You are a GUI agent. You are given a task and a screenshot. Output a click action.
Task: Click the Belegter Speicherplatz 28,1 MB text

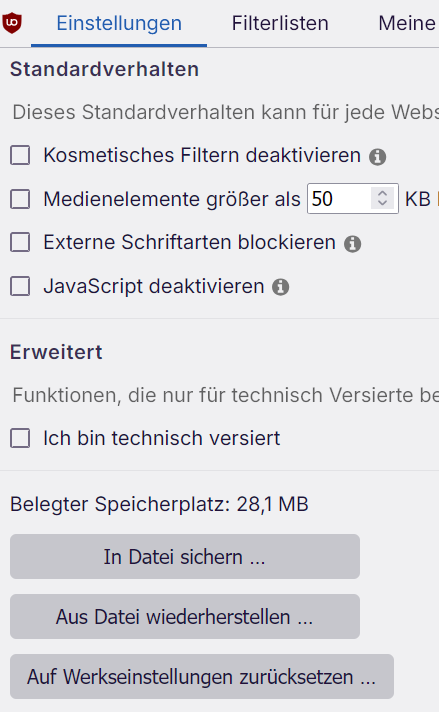pos(159,504)
